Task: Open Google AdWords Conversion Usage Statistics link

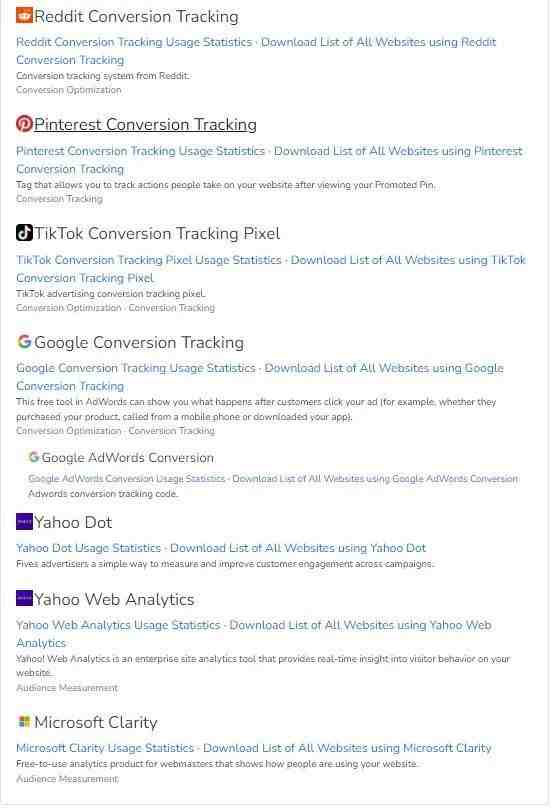Action: tap(127, 479)
